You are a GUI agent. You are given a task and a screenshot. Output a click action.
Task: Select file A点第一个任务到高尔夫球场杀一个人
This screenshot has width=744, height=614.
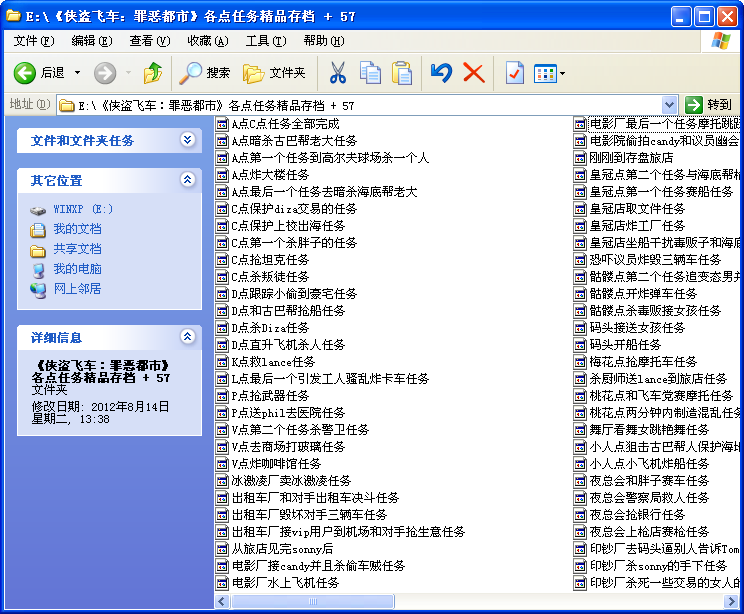point(322,158)
